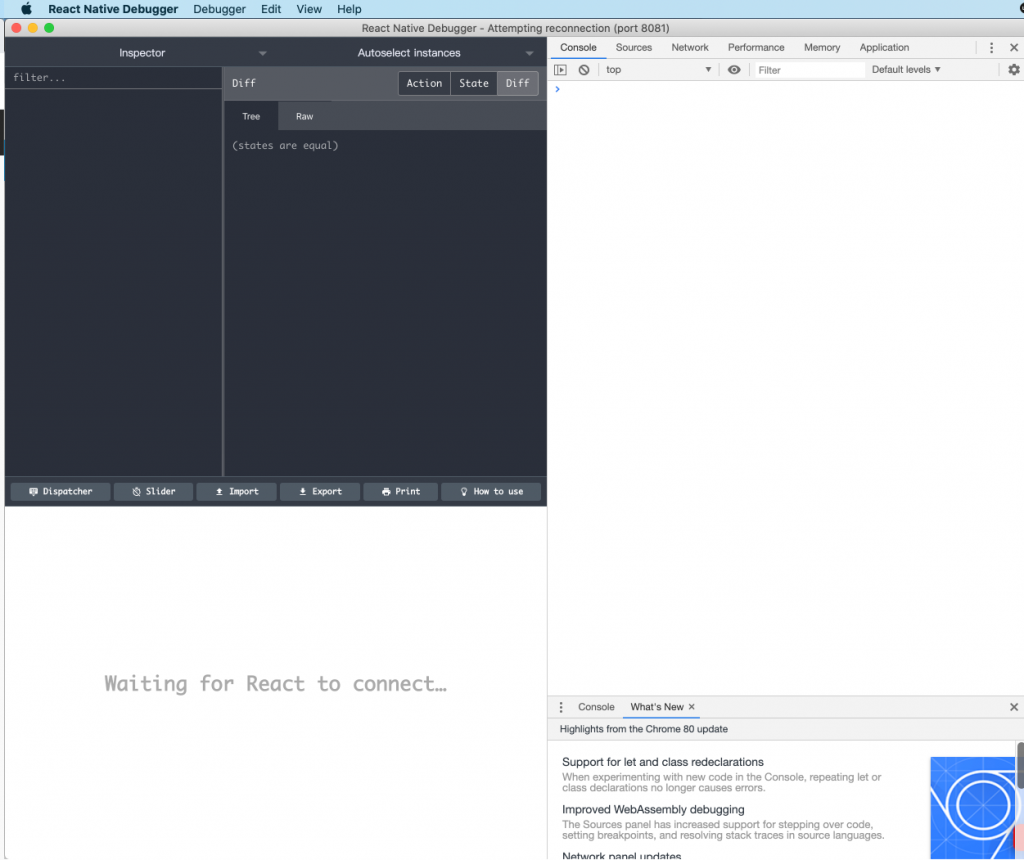This screenshot has height=860, width=1024.
Task: Open the drawer three-dot menu
Action: pos(561,707)
